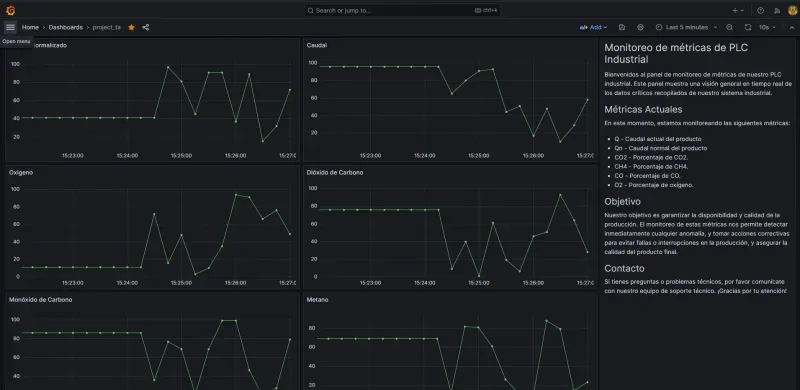Open the Caudal panel title
Image resolution: width=800 pixels, height=390 pixels.
317,45
